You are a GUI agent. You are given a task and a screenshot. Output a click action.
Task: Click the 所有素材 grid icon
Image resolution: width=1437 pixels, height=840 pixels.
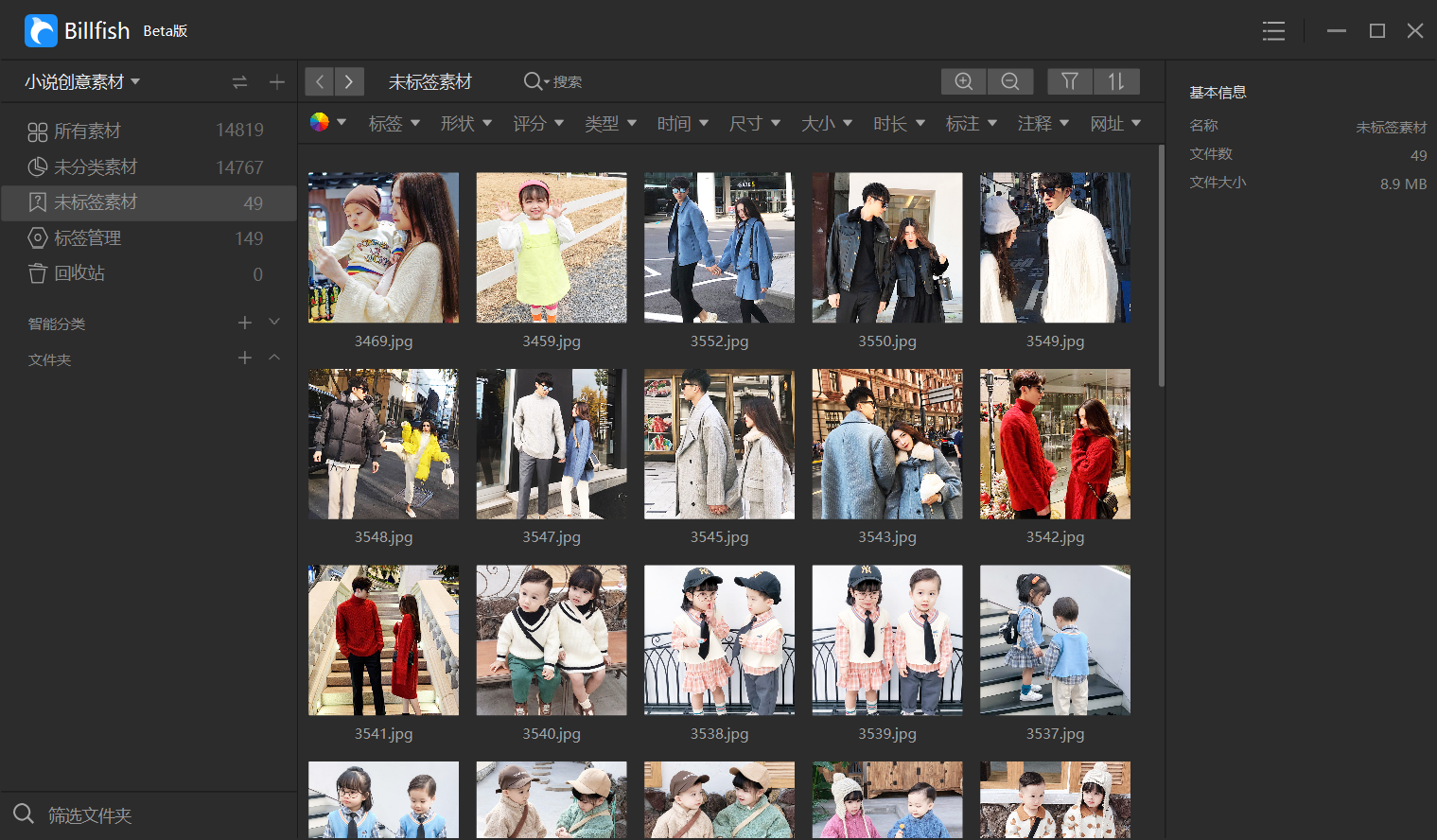37,131
